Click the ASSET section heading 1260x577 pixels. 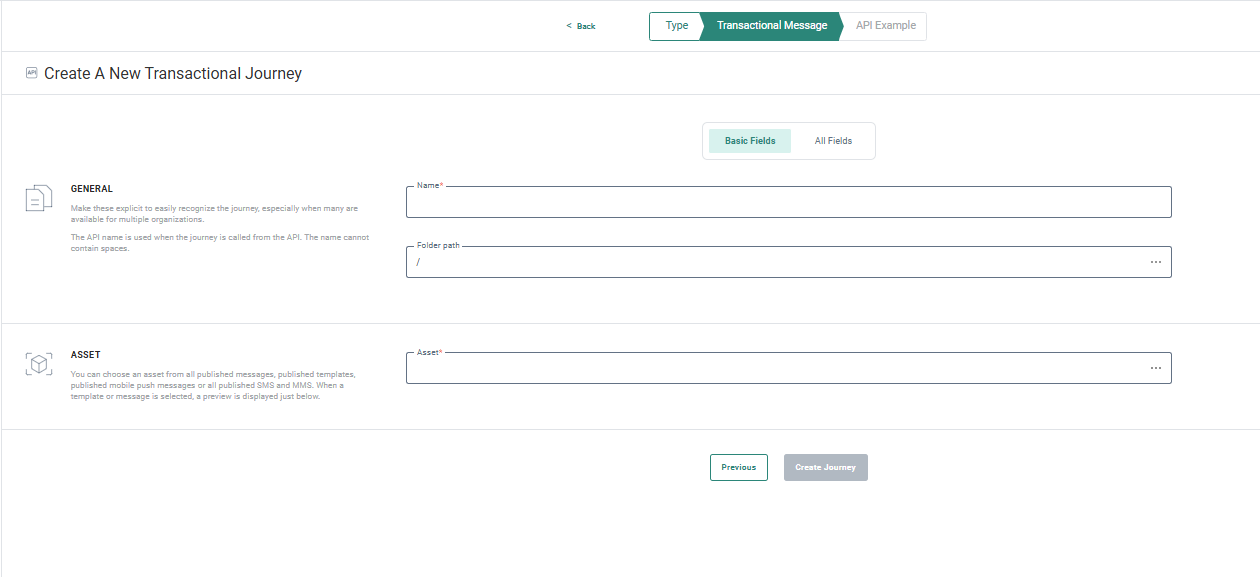[85, 355]
